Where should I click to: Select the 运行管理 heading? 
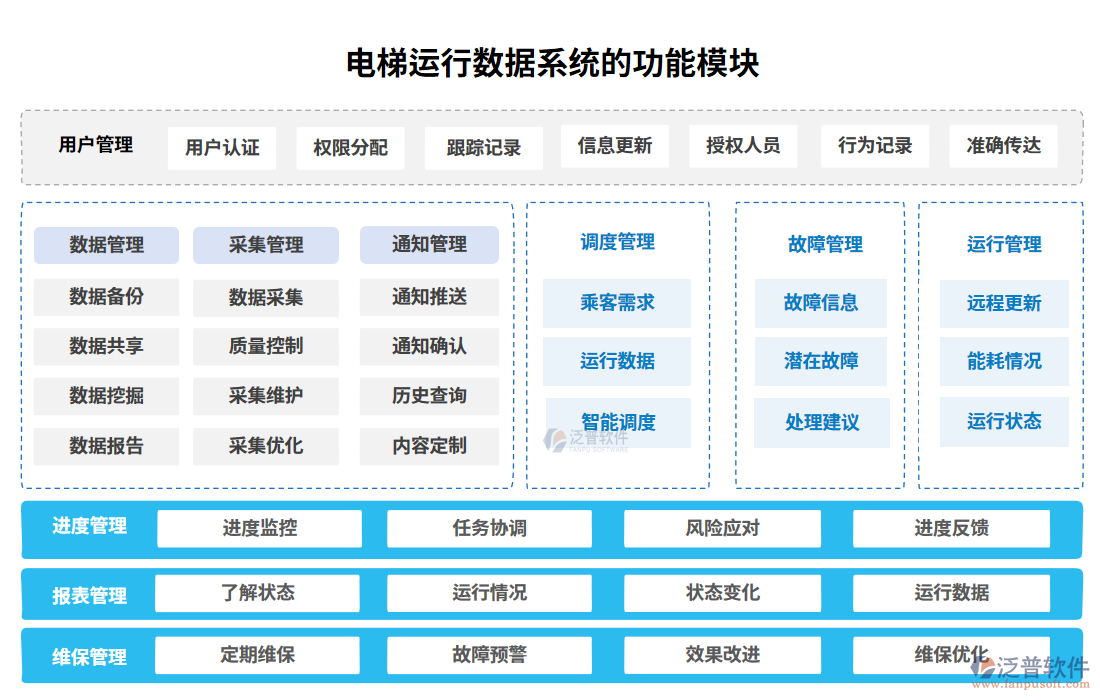click(1004, 241)
